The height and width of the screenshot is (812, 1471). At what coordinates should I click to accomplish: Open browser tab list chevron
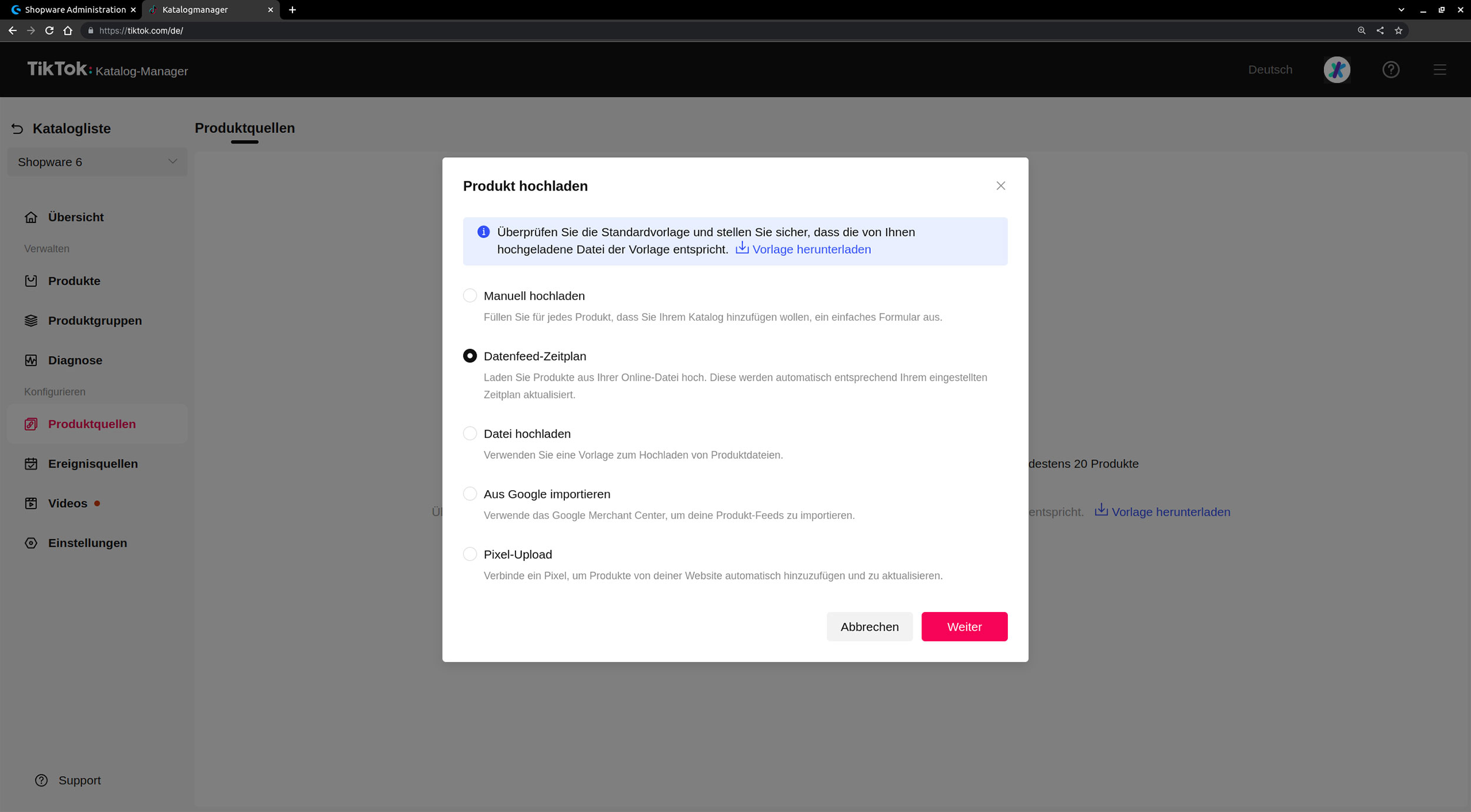(1401, 10)
